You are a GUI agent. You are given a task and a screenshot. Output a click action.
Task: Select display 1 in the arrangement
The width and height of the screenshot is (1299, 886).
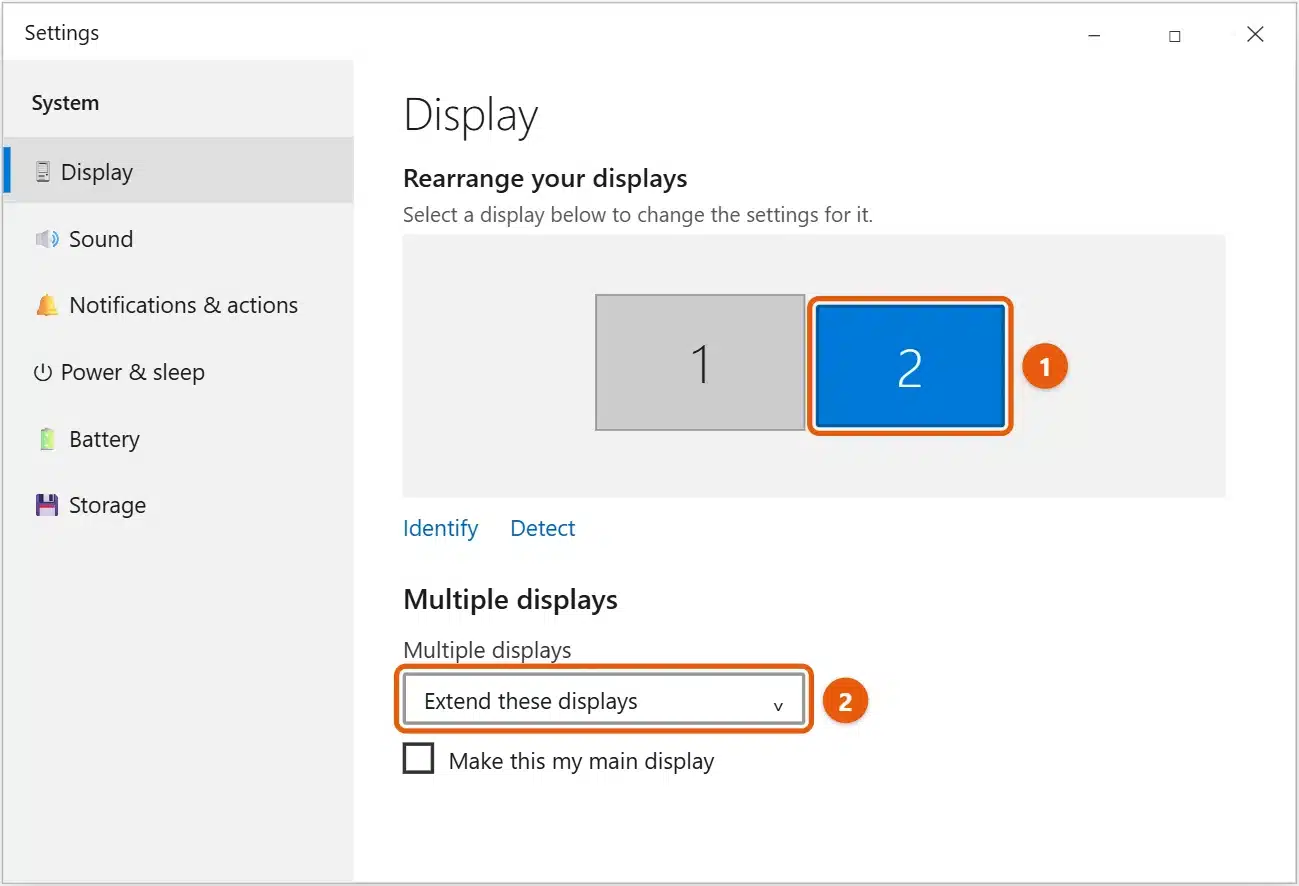pos(700,363)
